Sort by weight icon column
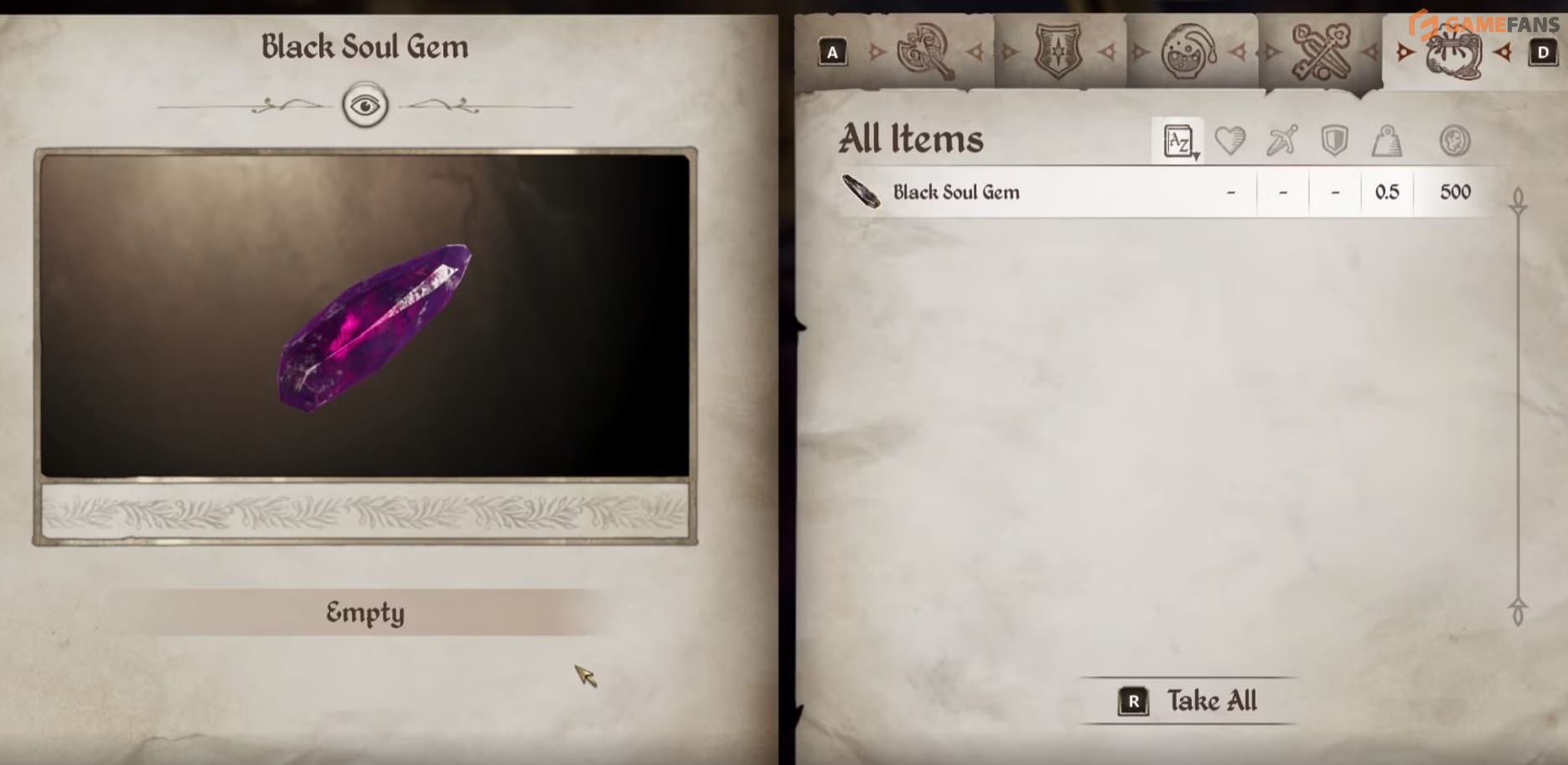This screenshot has width=1568, height=765. click(1387, 141)
